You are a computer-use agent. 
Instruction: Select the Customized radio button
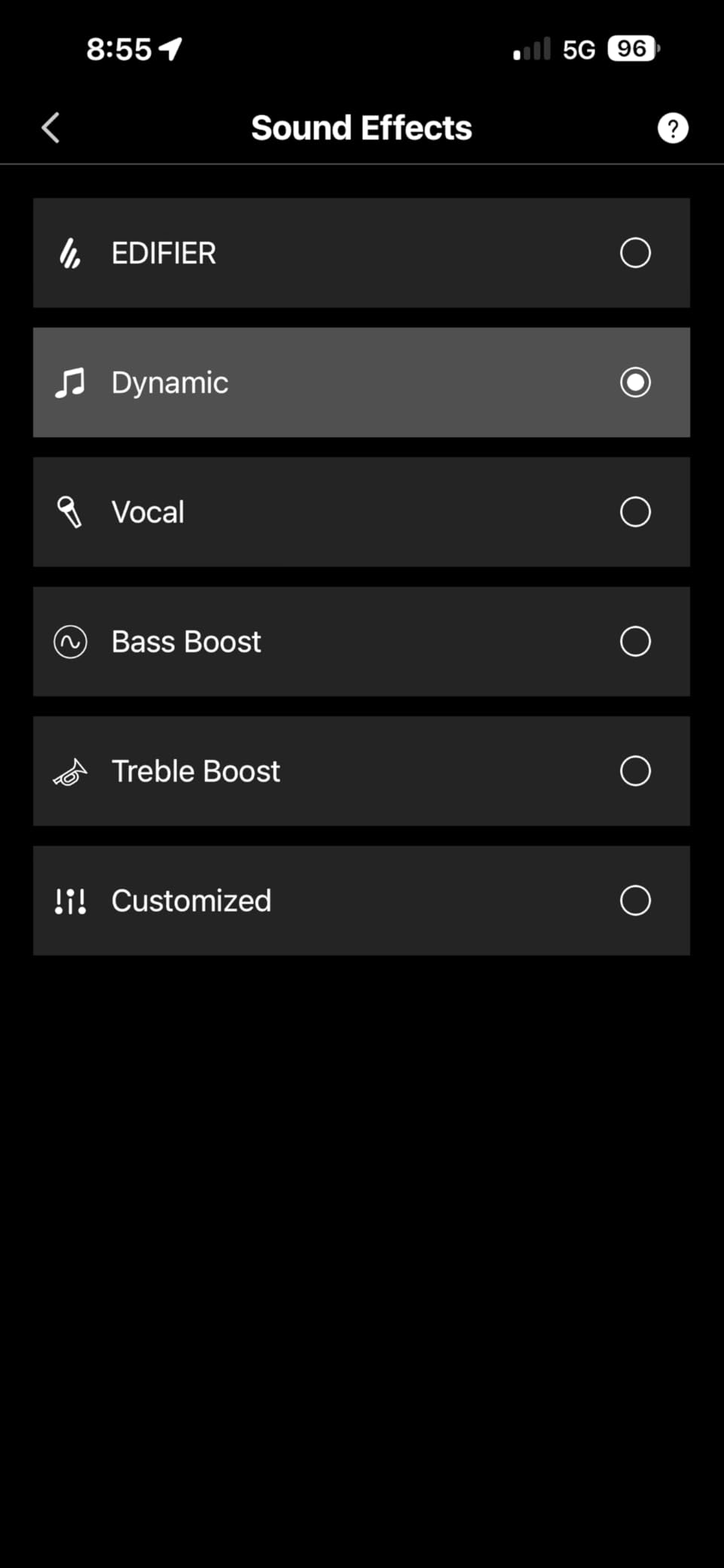click(x=635, y=901)
